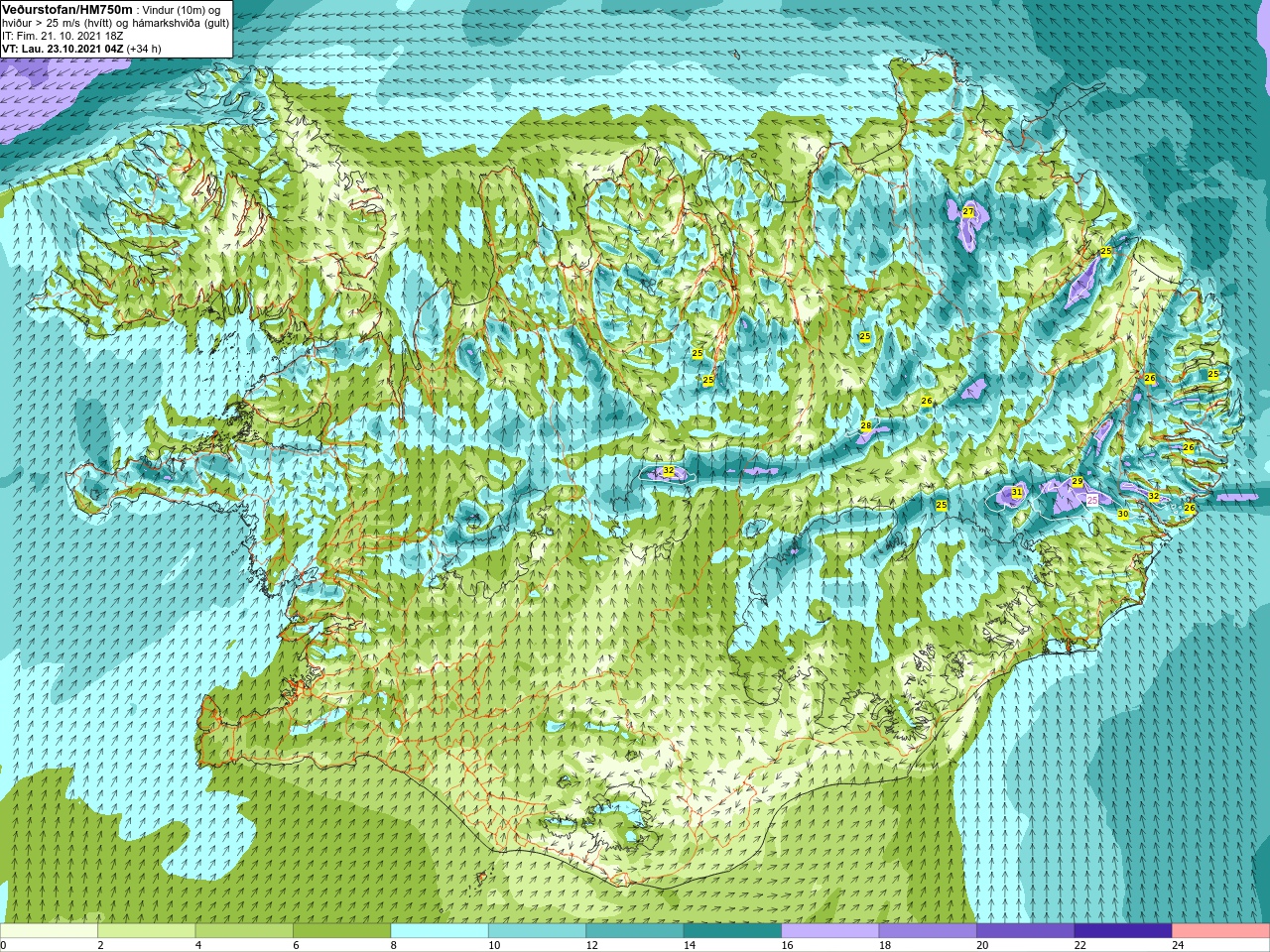Click the yellow gust marker labeled 31
This screenshot has width=1270, height=952.
click(x=1016, y=492)
